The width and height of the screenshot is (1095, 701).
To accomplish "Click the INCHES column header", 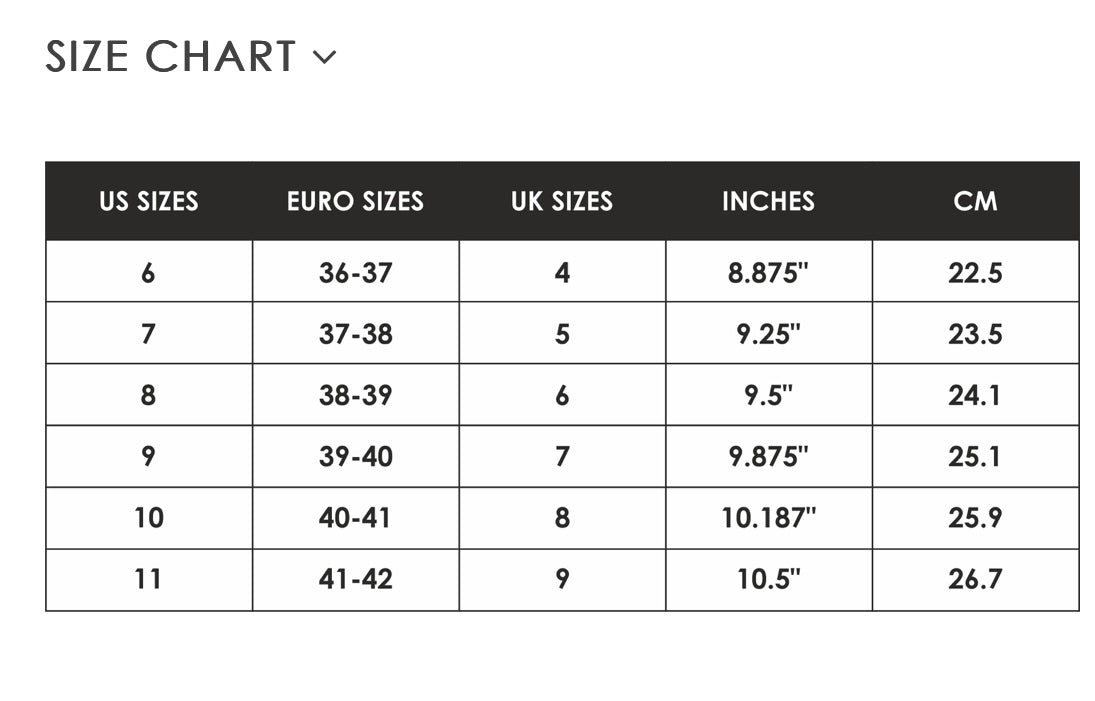I will pyautogui.click(x=768, y=201).
